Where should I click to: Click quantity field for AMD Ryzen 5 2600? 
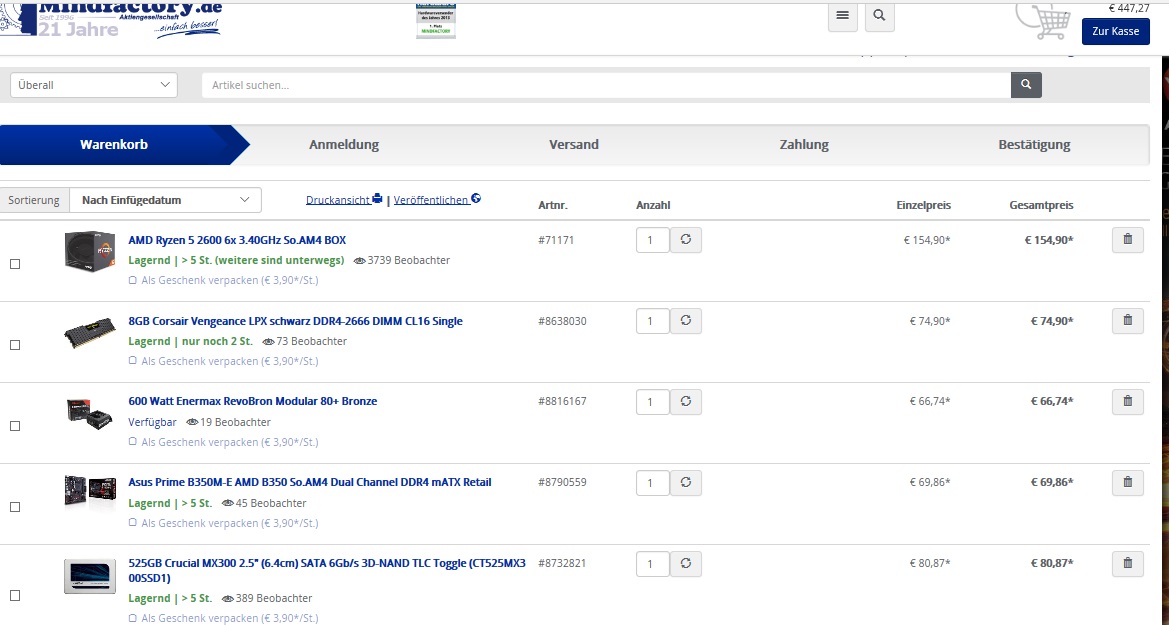point(652,240)
